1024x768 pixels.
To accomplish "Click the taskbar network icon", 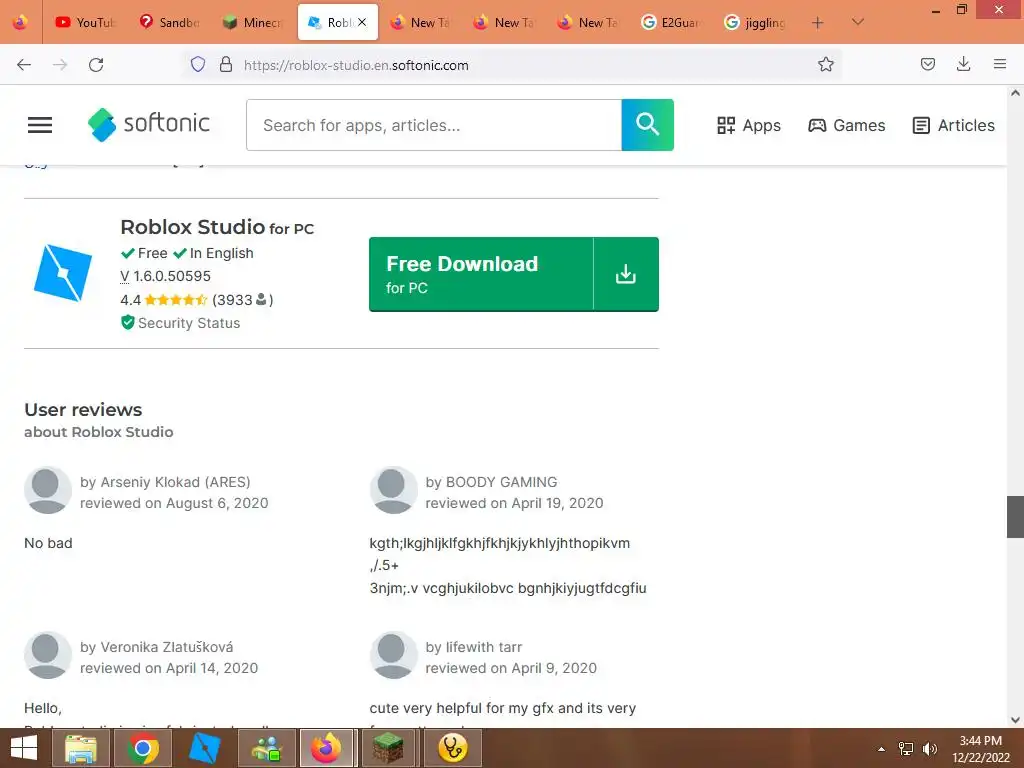I will pyautogui.click(x=906, y=749).
